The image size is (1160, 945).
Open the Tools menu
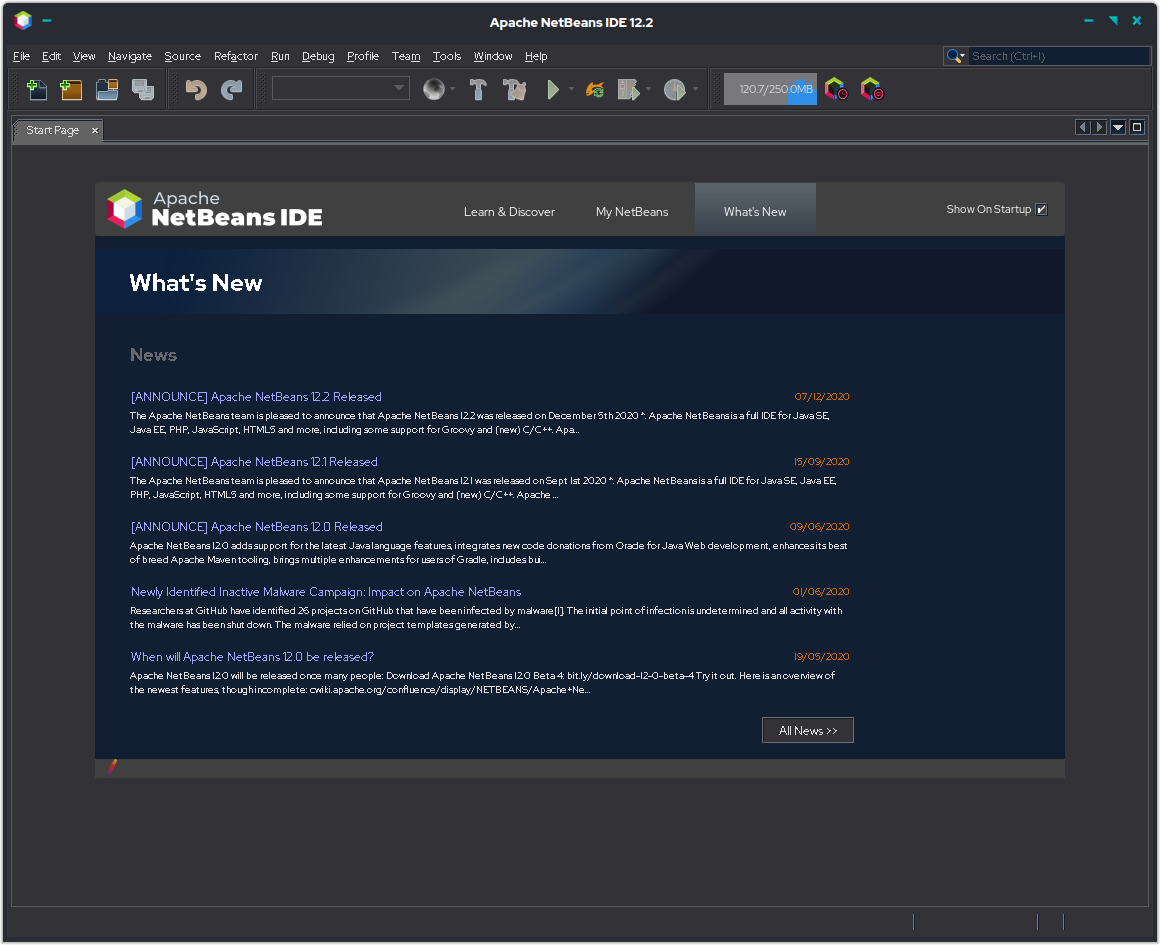click(x=446, y=56)
